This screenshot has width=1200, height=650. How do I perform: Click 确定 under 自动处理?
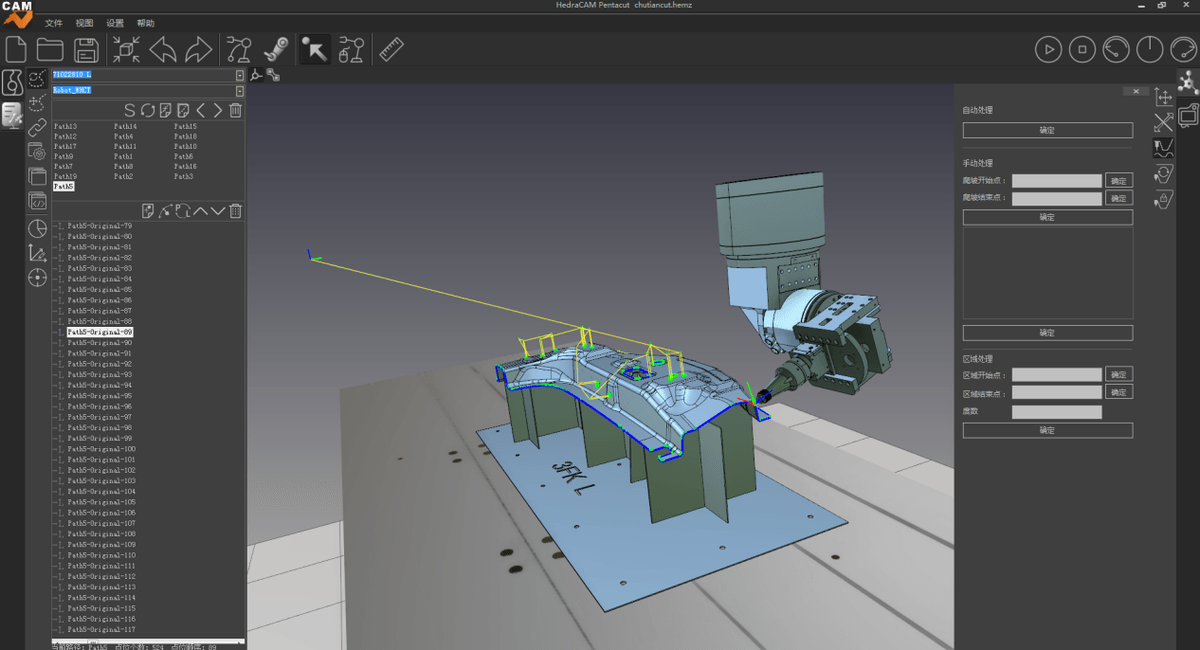(1047, 130)
